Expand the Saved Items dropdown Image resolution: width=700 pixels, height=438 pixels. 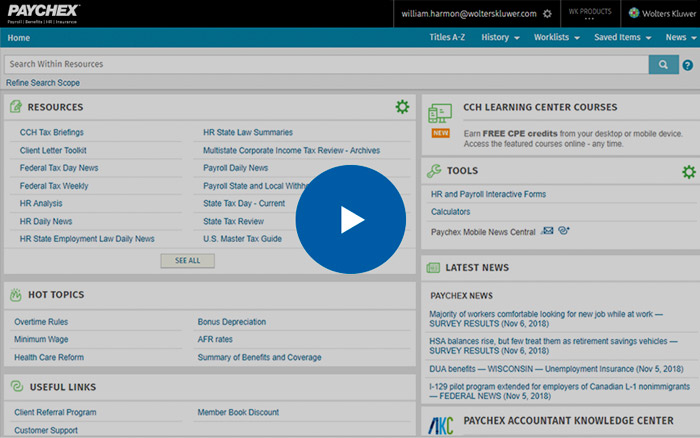point(622,38)
